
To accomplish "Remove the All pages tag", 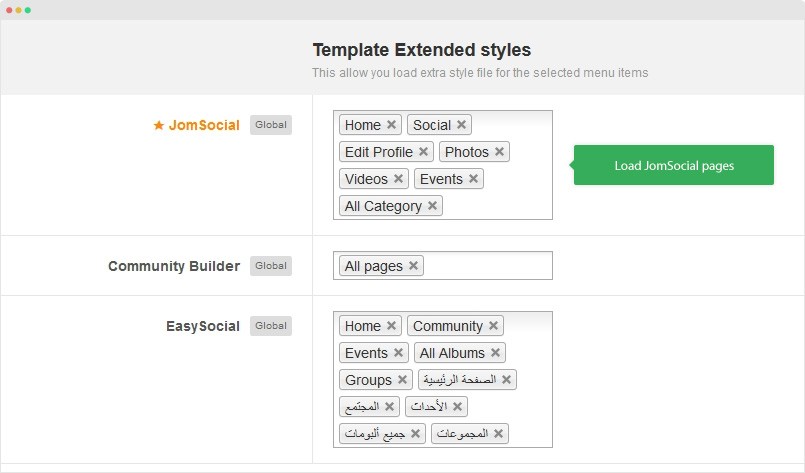I will pos(413,266).
